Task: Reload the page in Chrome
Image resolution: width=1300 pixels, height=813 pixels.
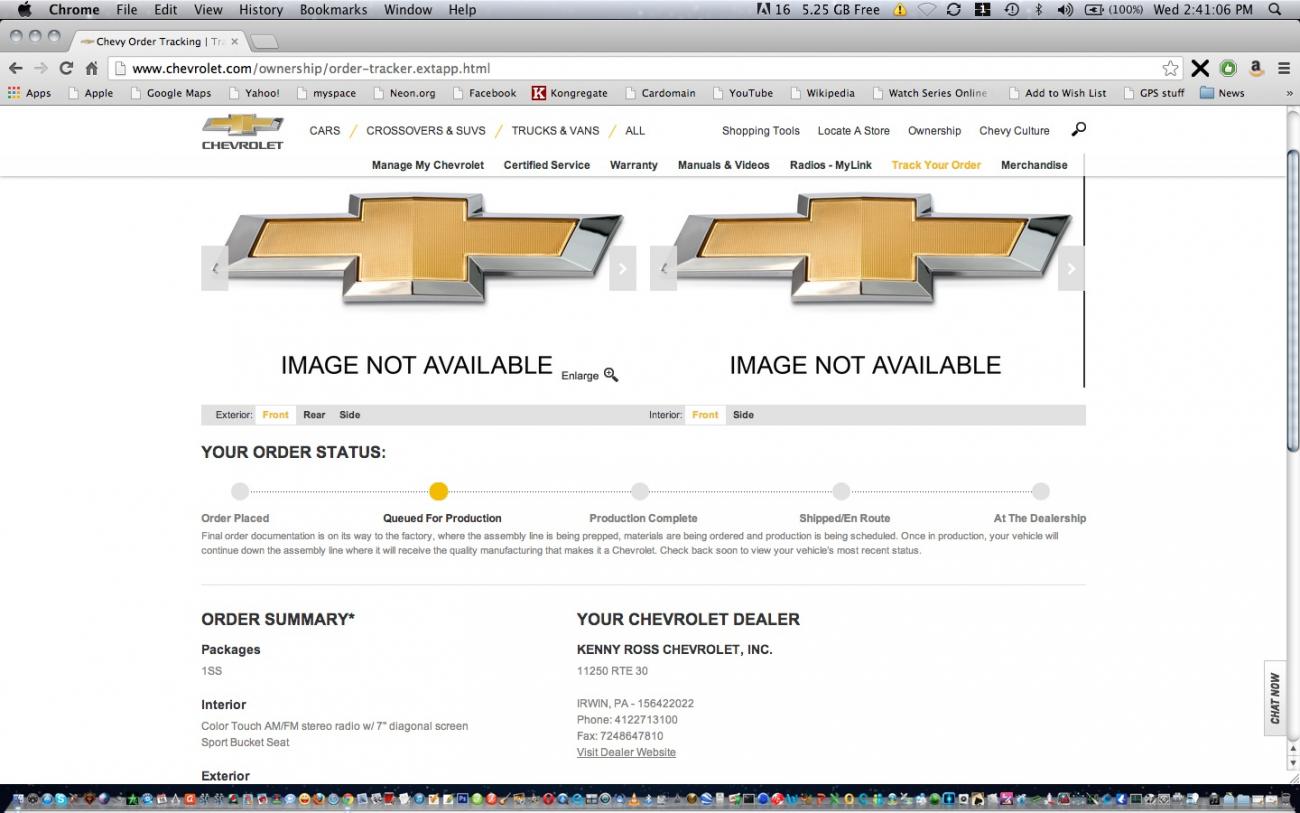Action: tap(66, 68)
